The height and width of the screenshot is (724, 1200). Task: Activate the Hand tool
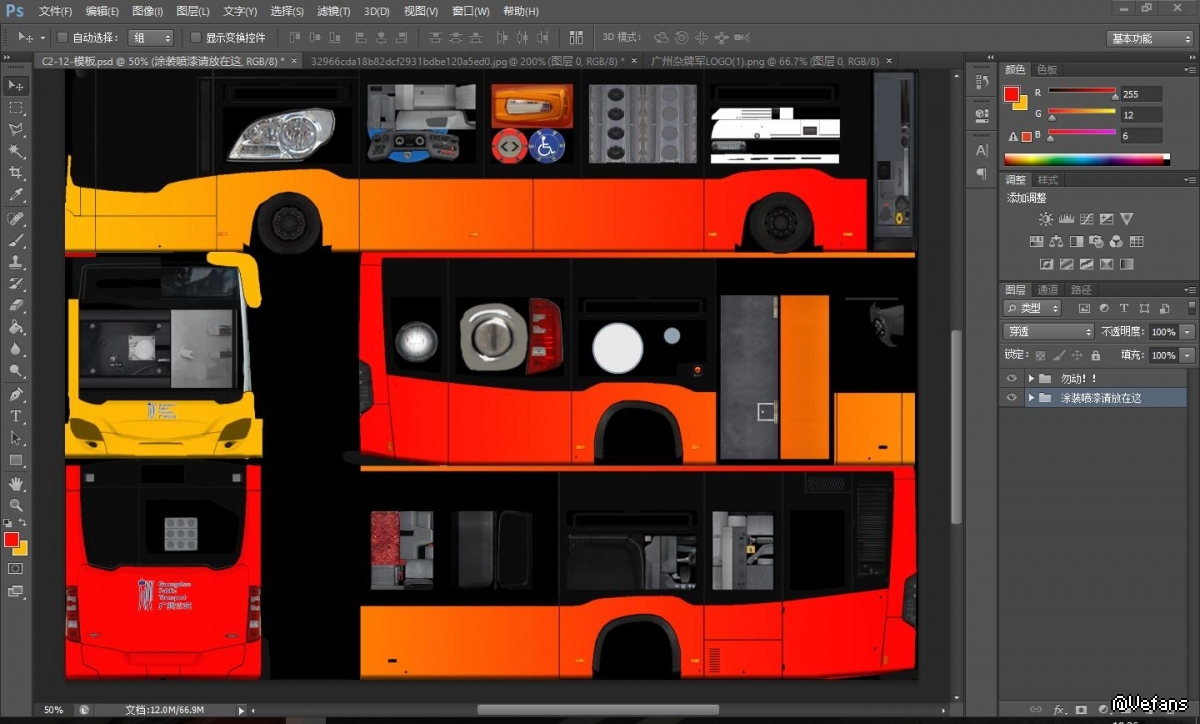(16, 484)
